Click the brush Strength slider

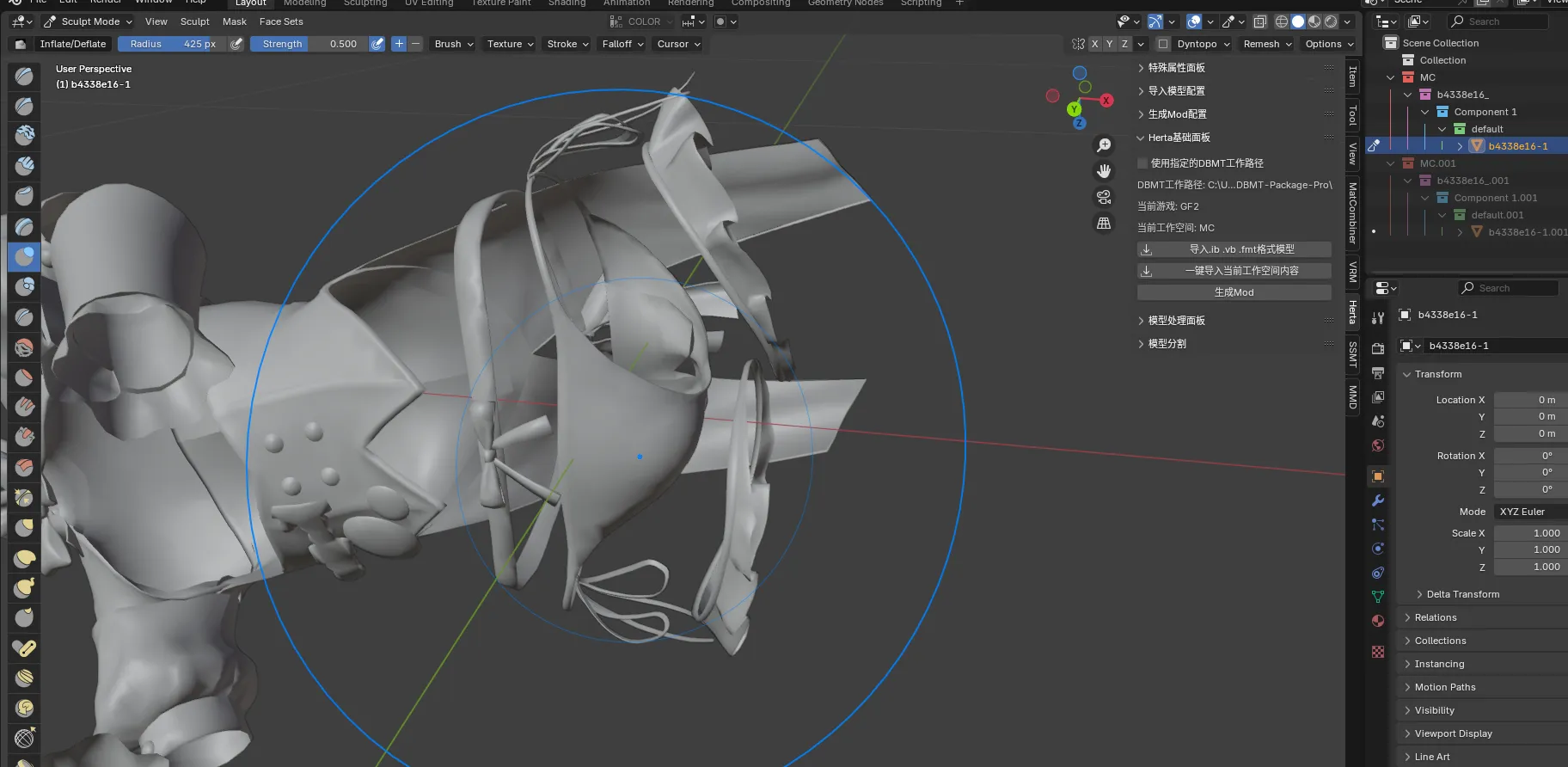309,44
